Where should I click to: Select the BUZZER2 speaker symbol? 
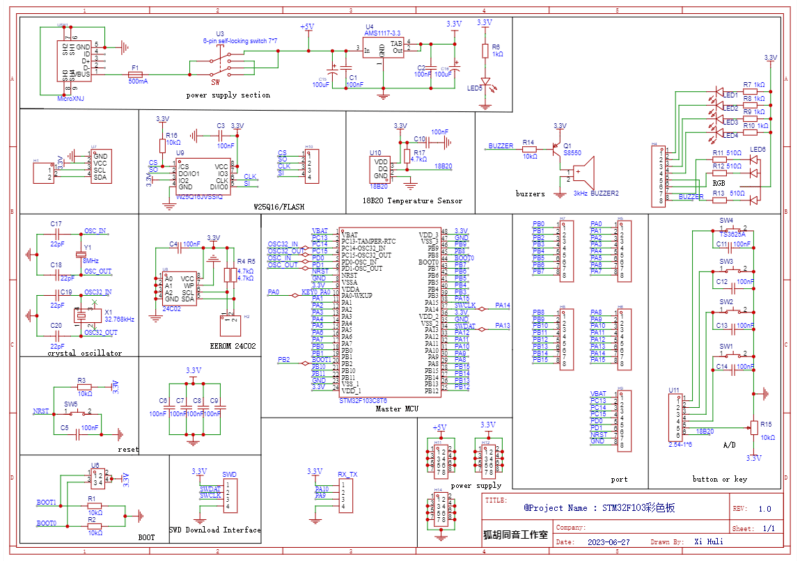pyautogui.click(x=583, y=172)
